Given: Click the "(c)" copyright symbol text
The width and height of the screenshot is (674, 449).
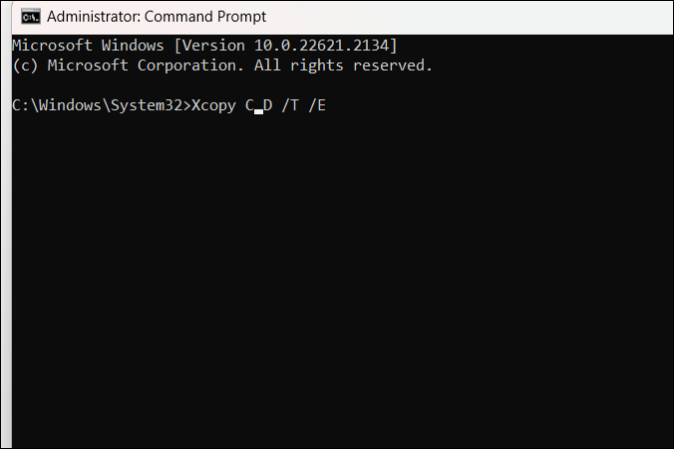Looking at the screenshot, I should (x=26, y=65).
